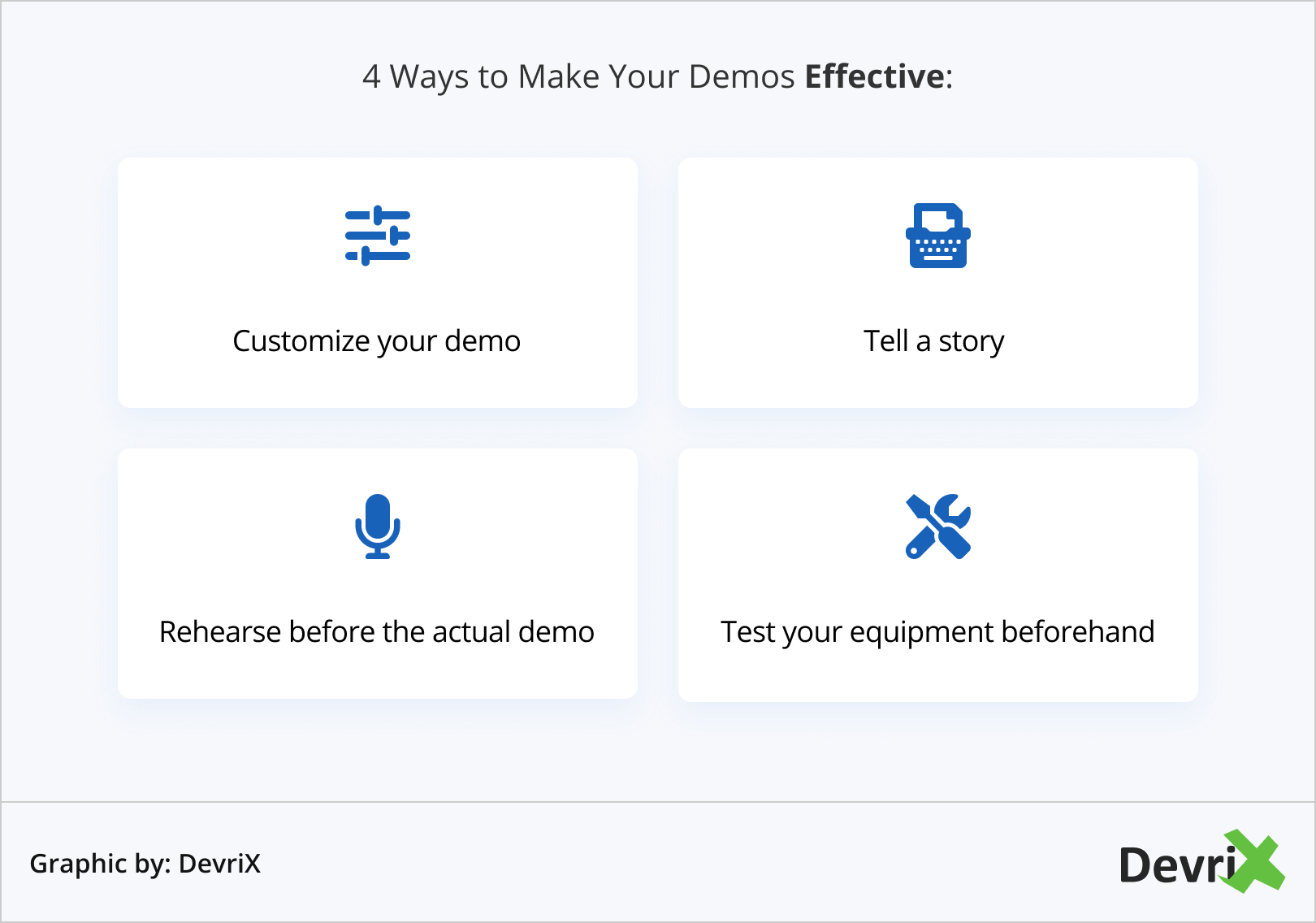The image size is (1316, 923).
Task: Select the 'Tell a story' label
Action: pyautogui.click(x=934, y=341)
